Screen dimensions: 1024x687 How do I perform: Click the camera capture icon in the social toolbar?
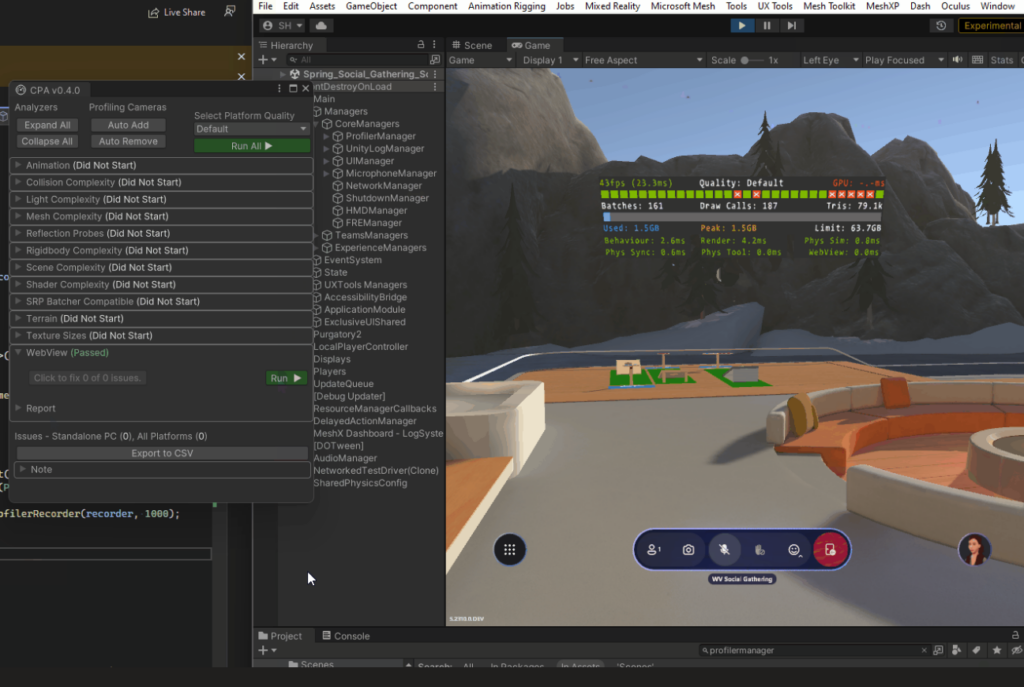[x=688, y=549]
